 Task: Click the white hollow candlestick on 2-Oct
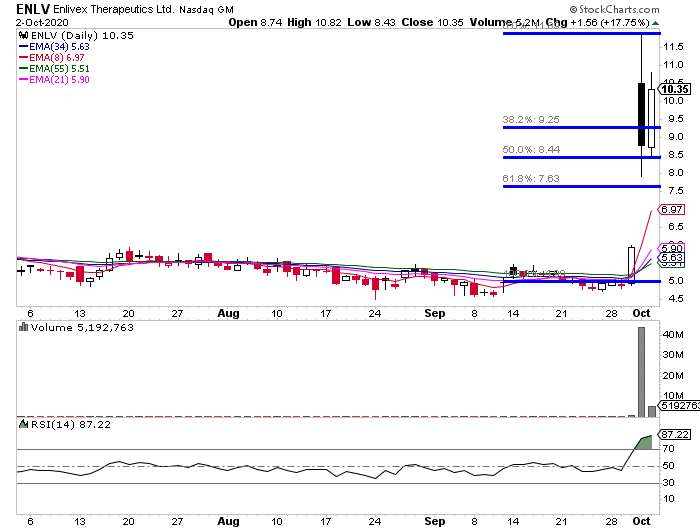(652, 118)
